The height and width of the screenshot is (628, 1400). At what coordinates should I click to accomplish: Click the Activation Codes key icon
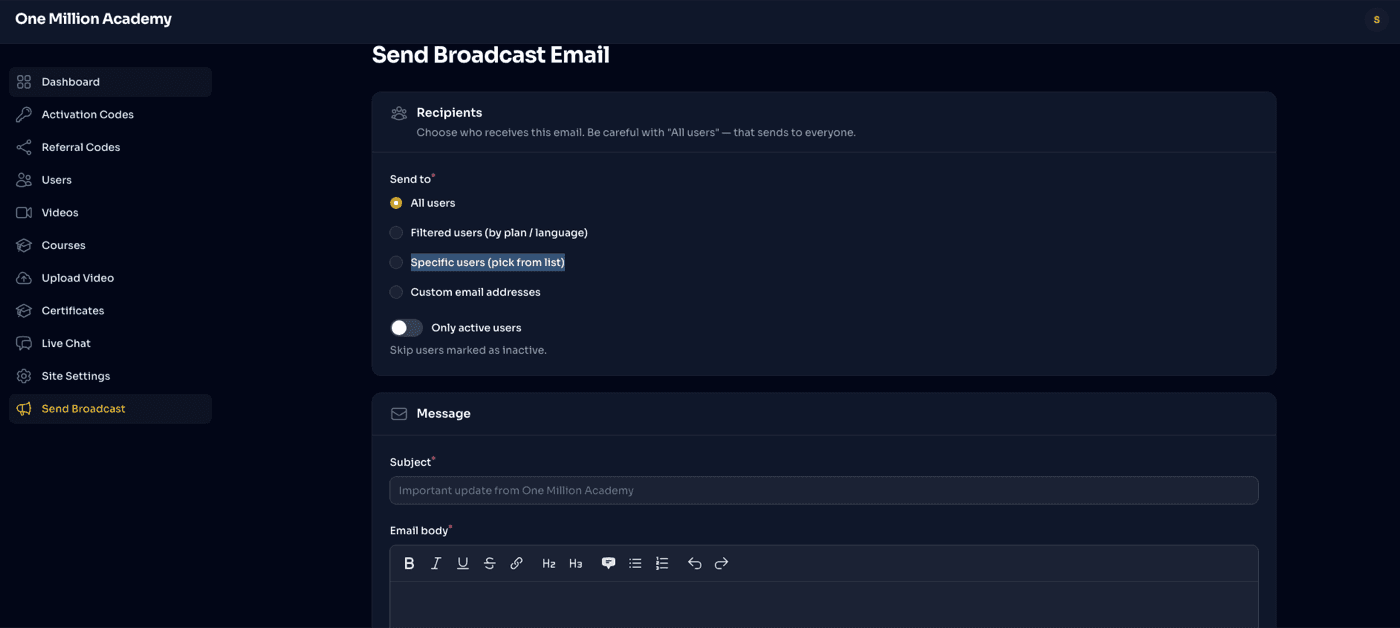(24, 115)
